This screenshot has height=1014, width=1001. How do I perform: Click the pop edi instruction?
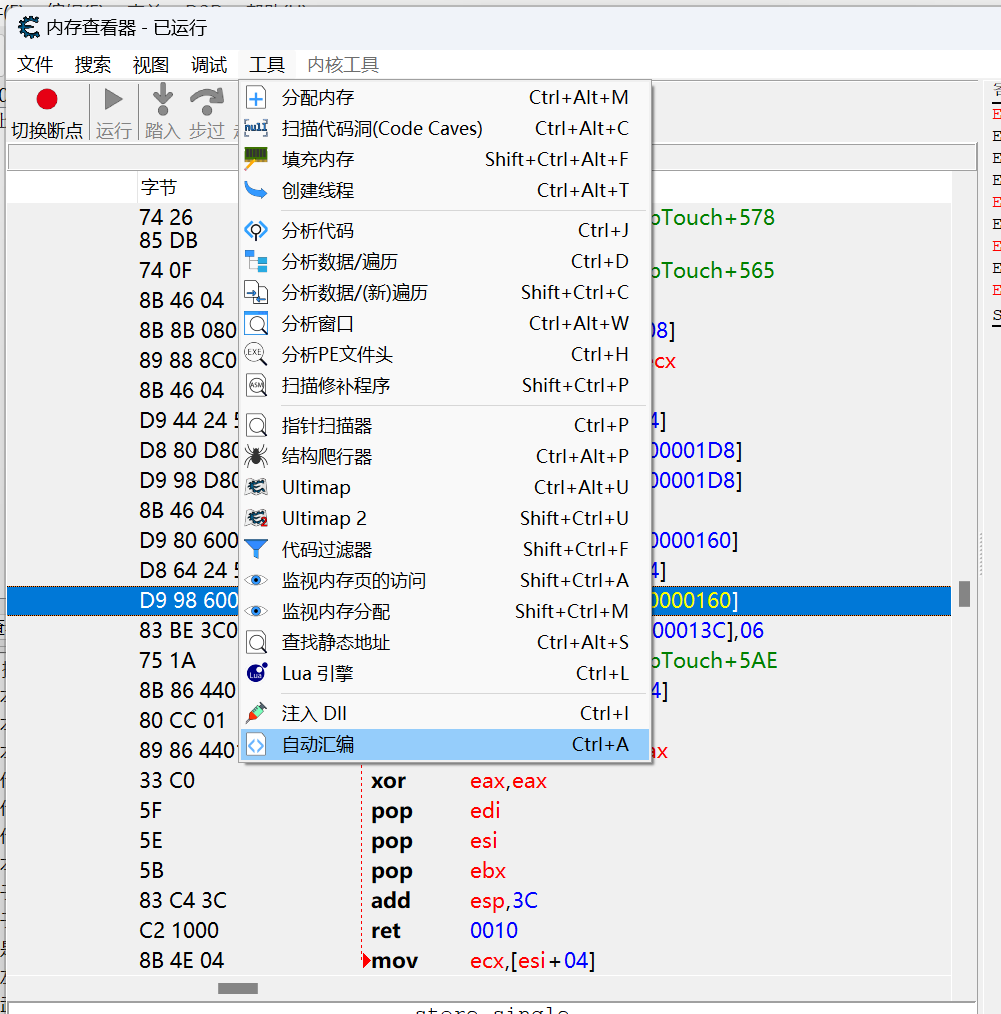pyautogui.click(x=435, y=810)
